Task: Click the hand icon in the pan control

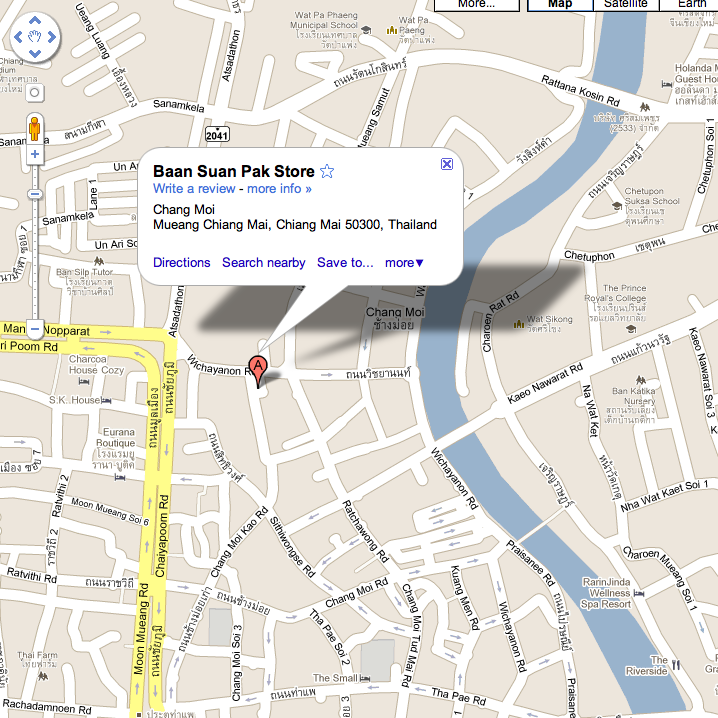Action: click(x=35, y=37)
